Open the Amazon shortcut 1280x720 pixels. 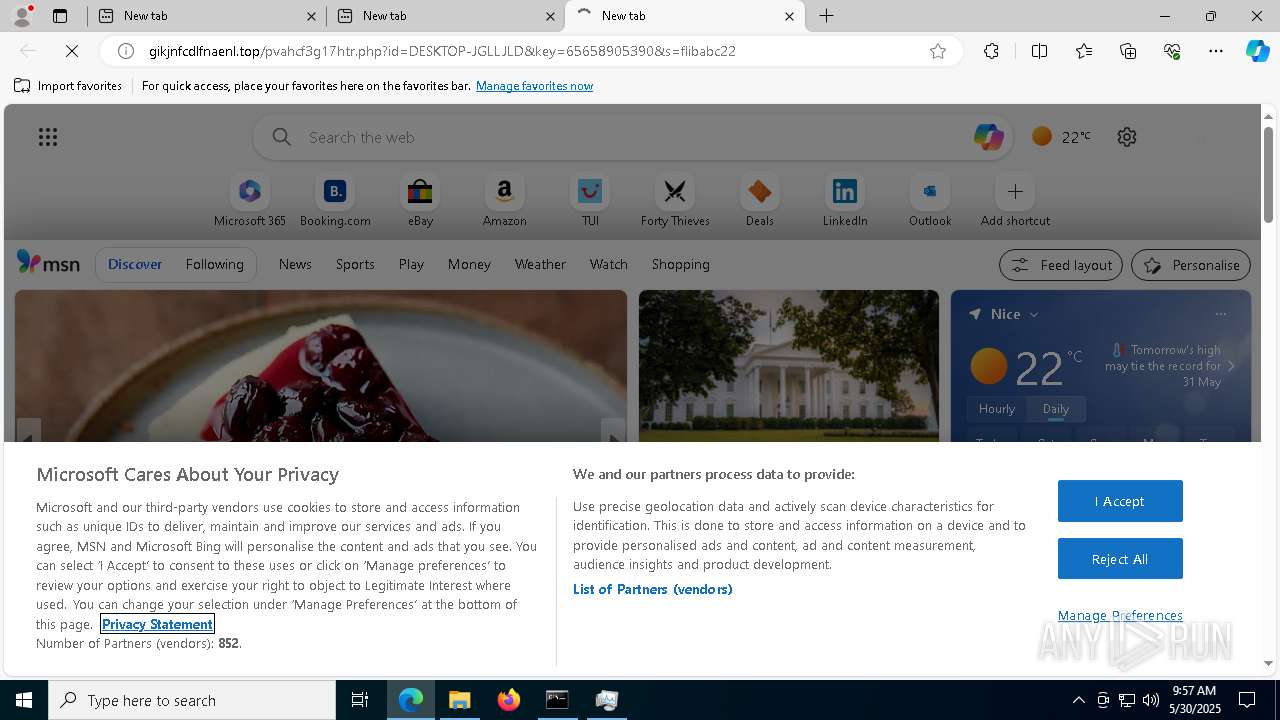point(504,201)
